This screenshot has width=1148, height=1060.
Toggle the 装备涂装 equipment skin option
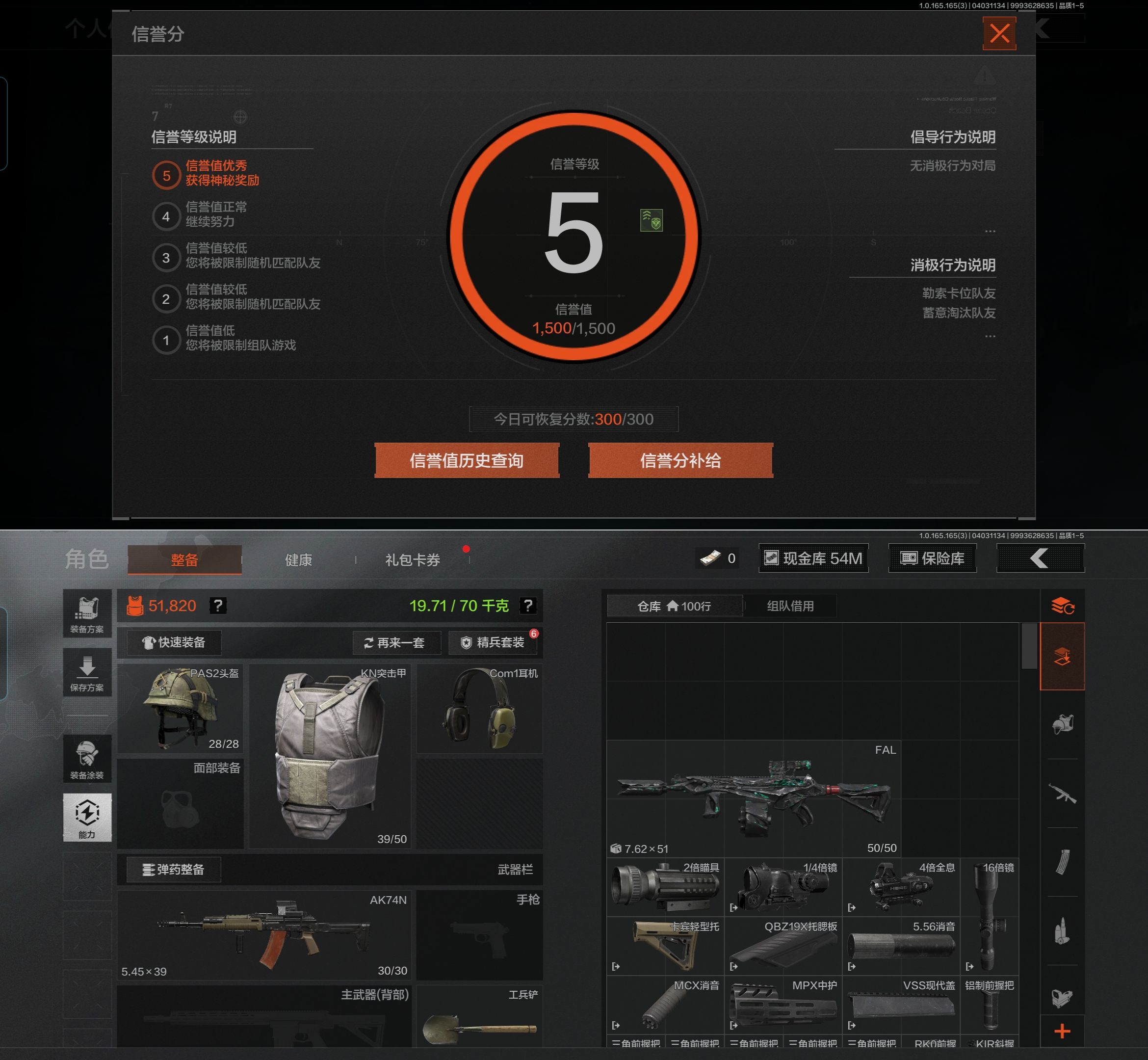(87, 759)
